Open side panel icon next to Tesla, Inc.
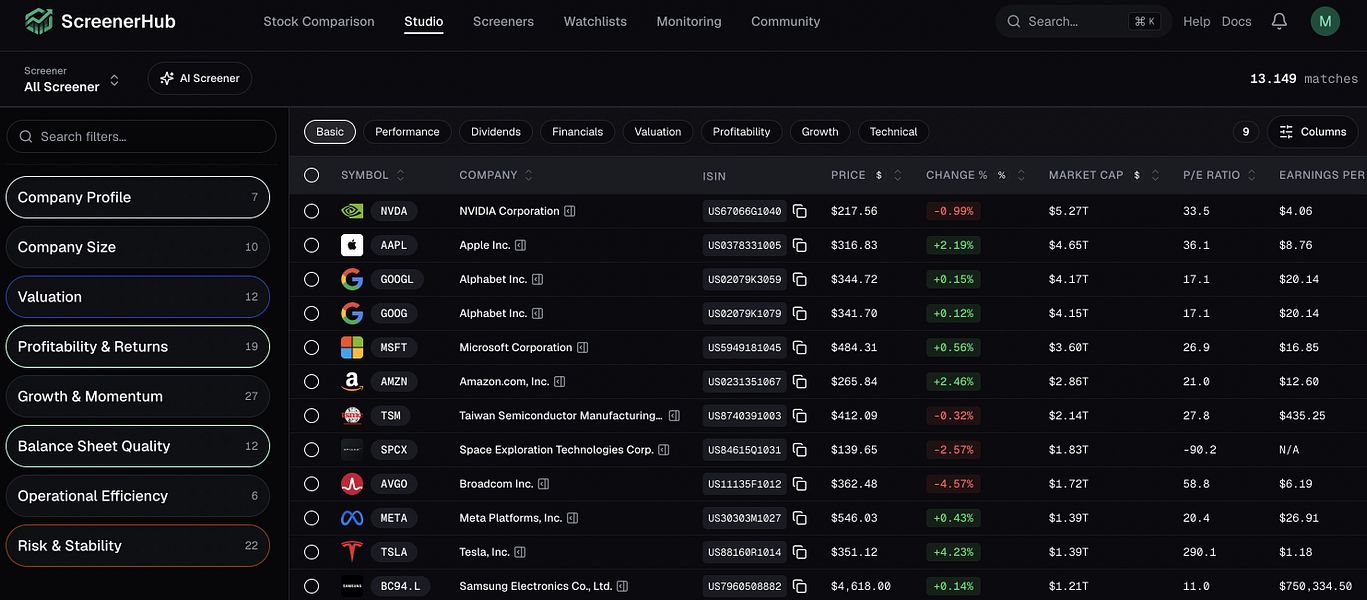 520,552
